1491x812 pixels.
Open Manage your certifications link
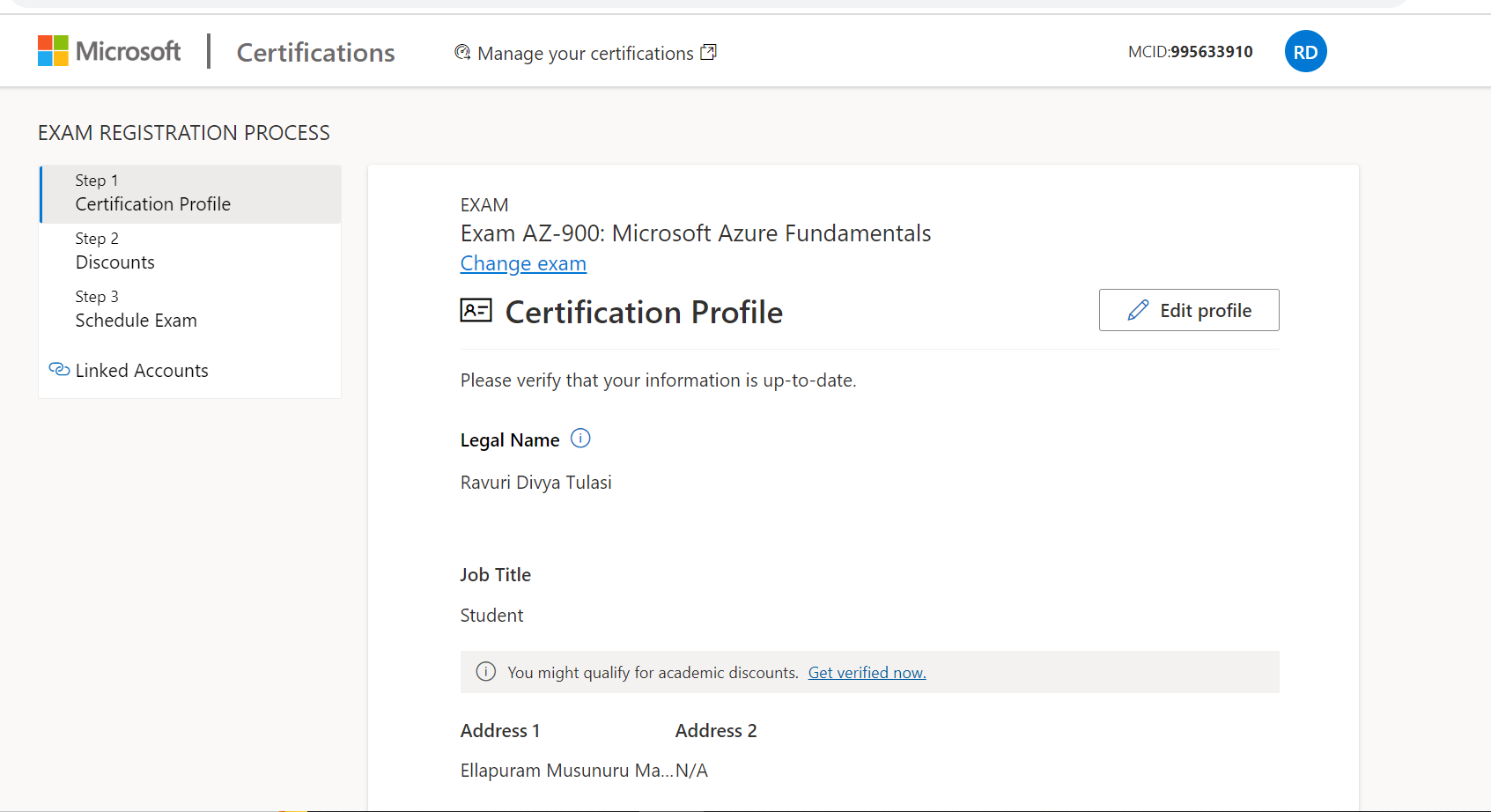coord(585,54)
